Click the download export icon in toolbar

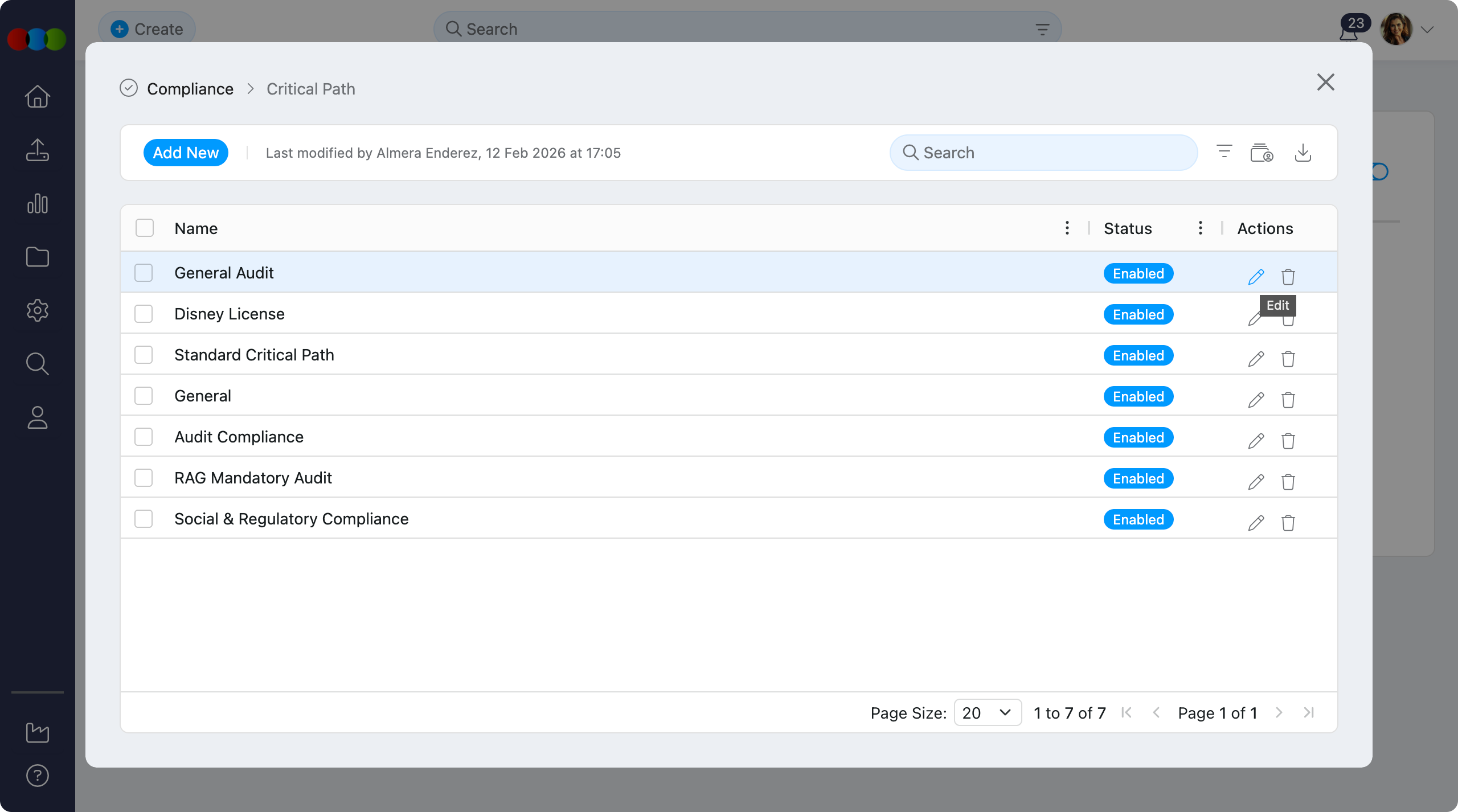(1303, 153)
